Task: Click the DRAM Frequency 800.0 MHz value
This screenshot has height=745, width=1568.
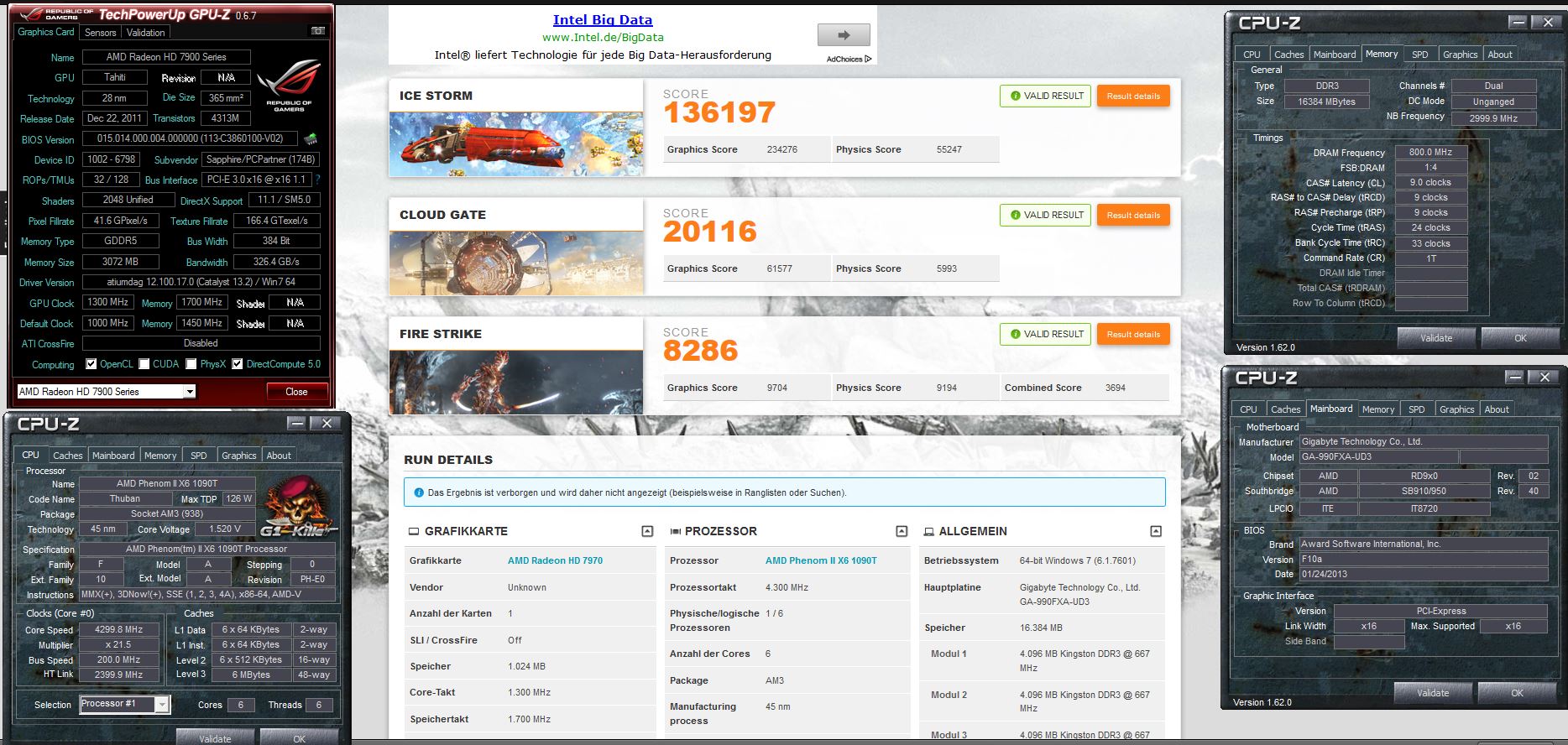Action: pyautogui.click(x=1430, y=153)
